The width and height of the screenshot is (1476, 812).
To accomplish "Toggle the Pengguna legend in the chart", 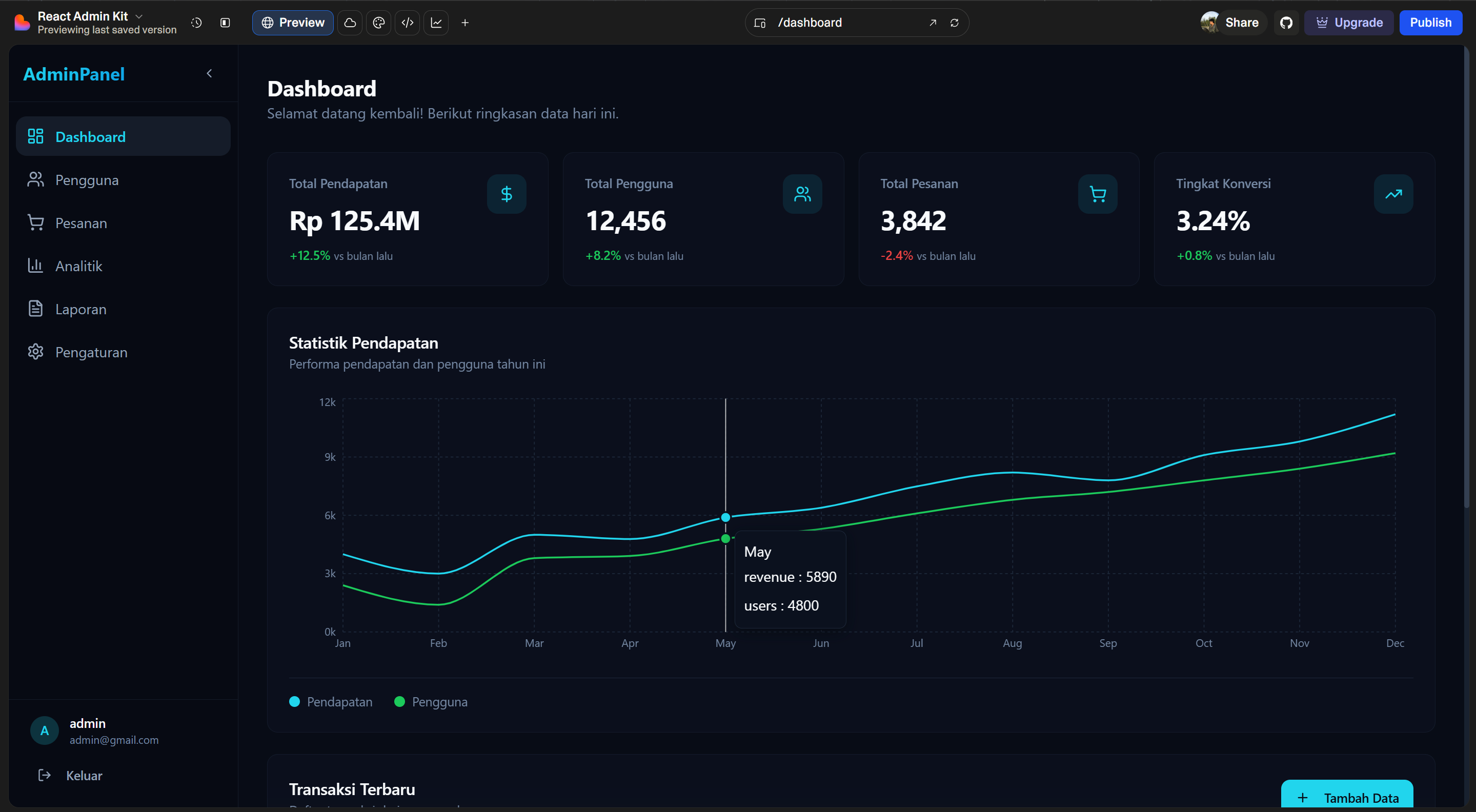I will pos(431,701).
